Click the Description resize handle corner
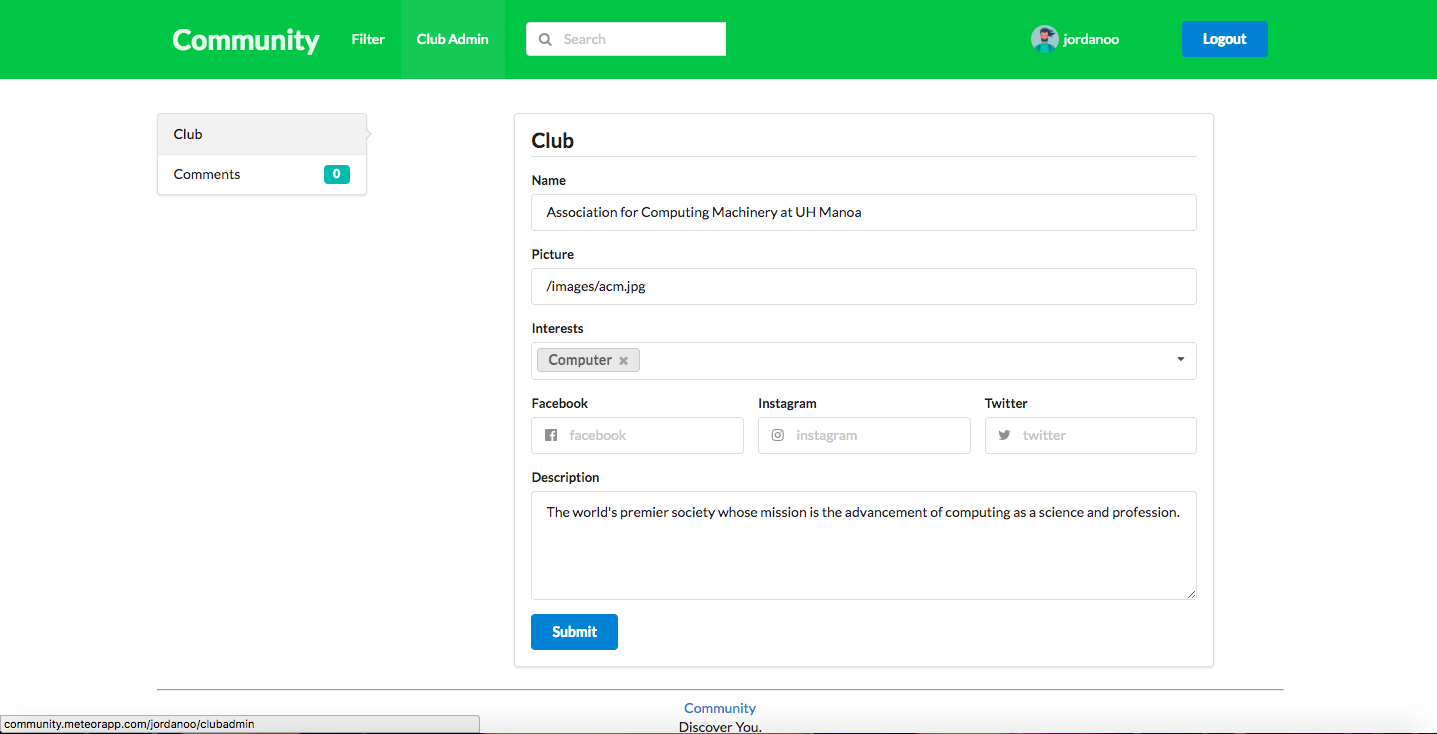 (1191, 594)
